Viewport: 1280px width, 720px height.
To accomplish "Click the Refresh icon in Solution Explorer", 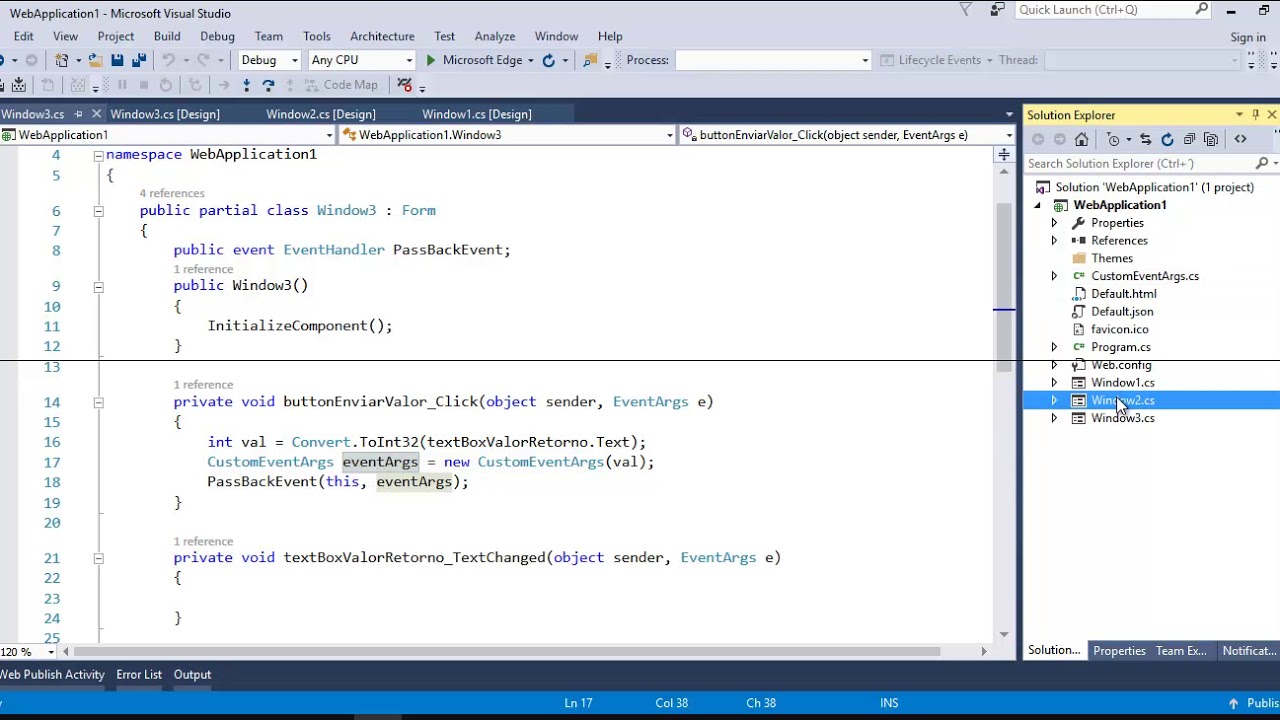I will (1167, 139).
